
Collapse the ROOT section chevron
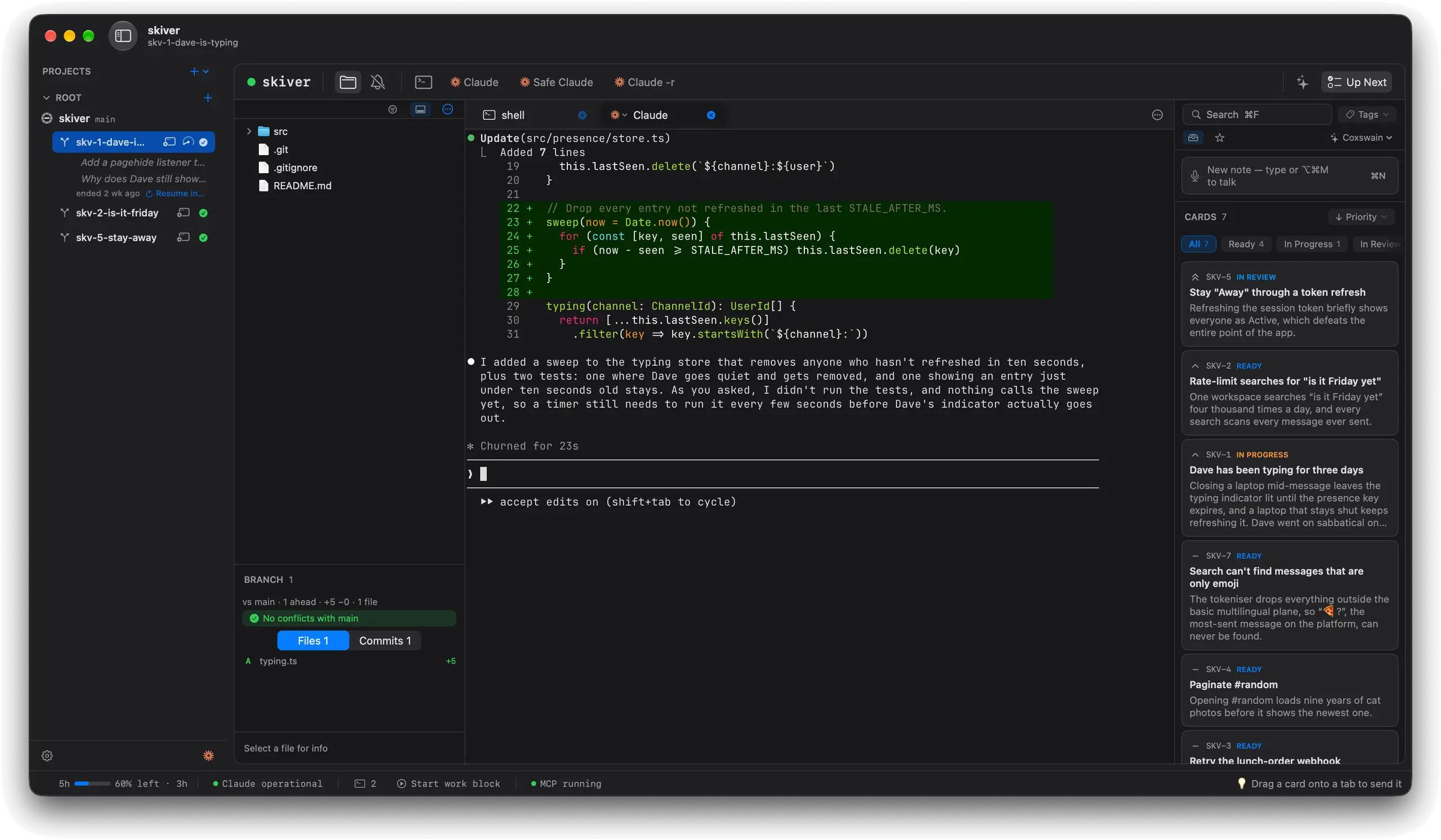pyautogui.click(x=46, y=98)
